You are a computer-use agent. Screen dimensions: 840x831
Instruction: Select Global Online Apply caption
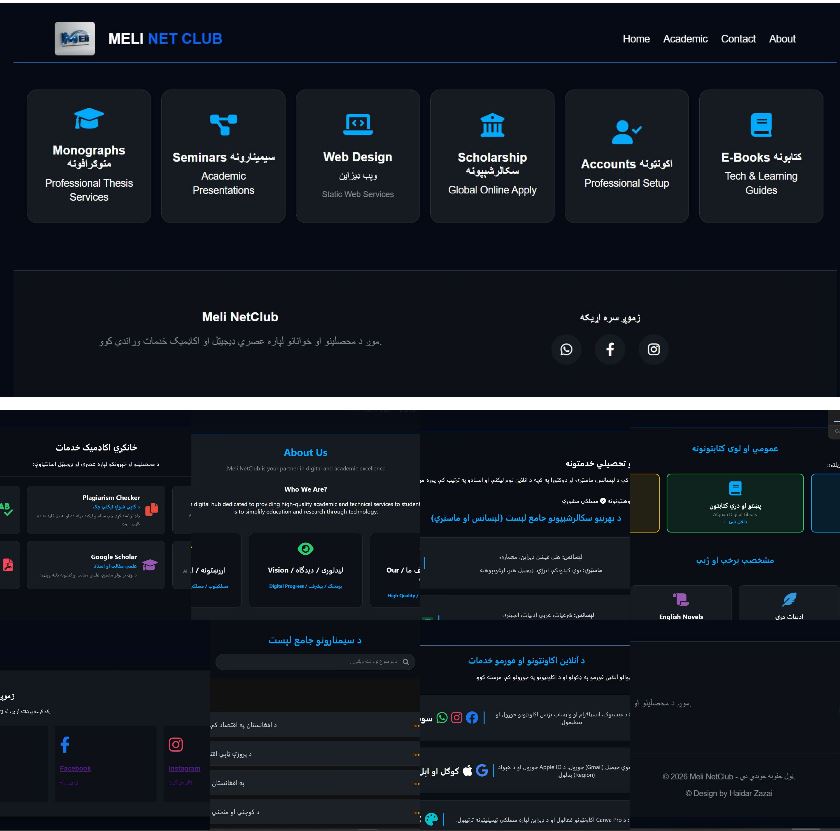(x=492, y=190)
